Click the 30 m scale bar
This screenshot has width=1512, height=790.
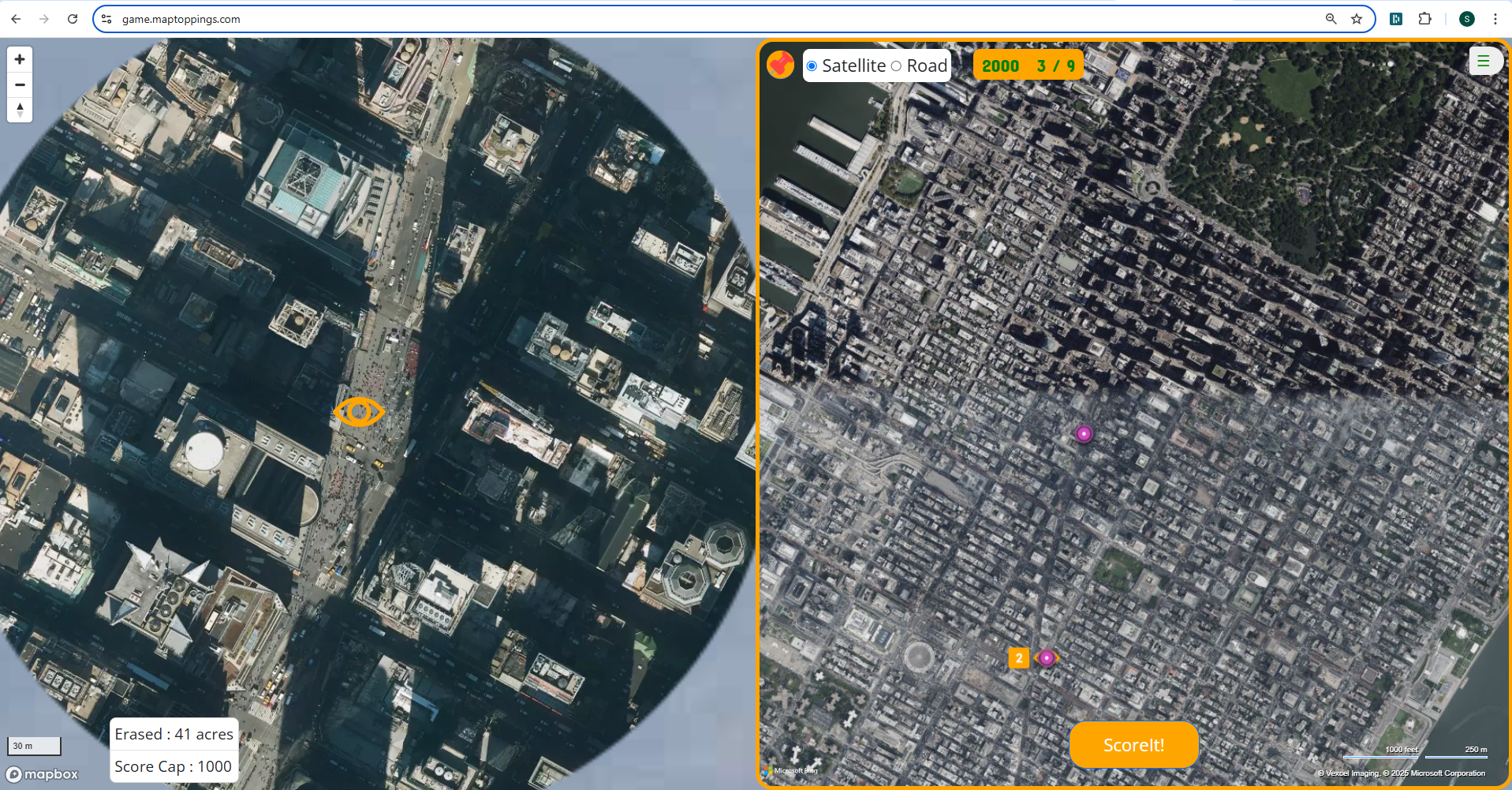(x=34, y=746)
